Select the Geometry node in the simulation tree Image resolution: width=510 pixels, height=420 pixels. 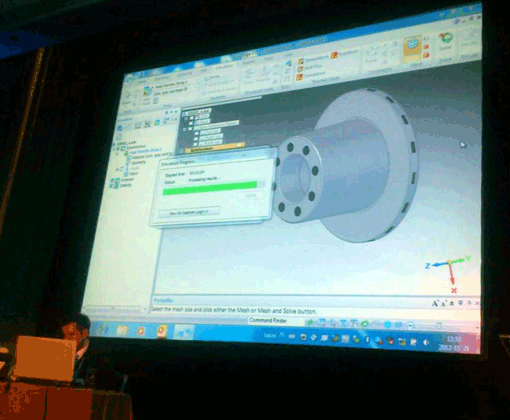tap(136, 163)
